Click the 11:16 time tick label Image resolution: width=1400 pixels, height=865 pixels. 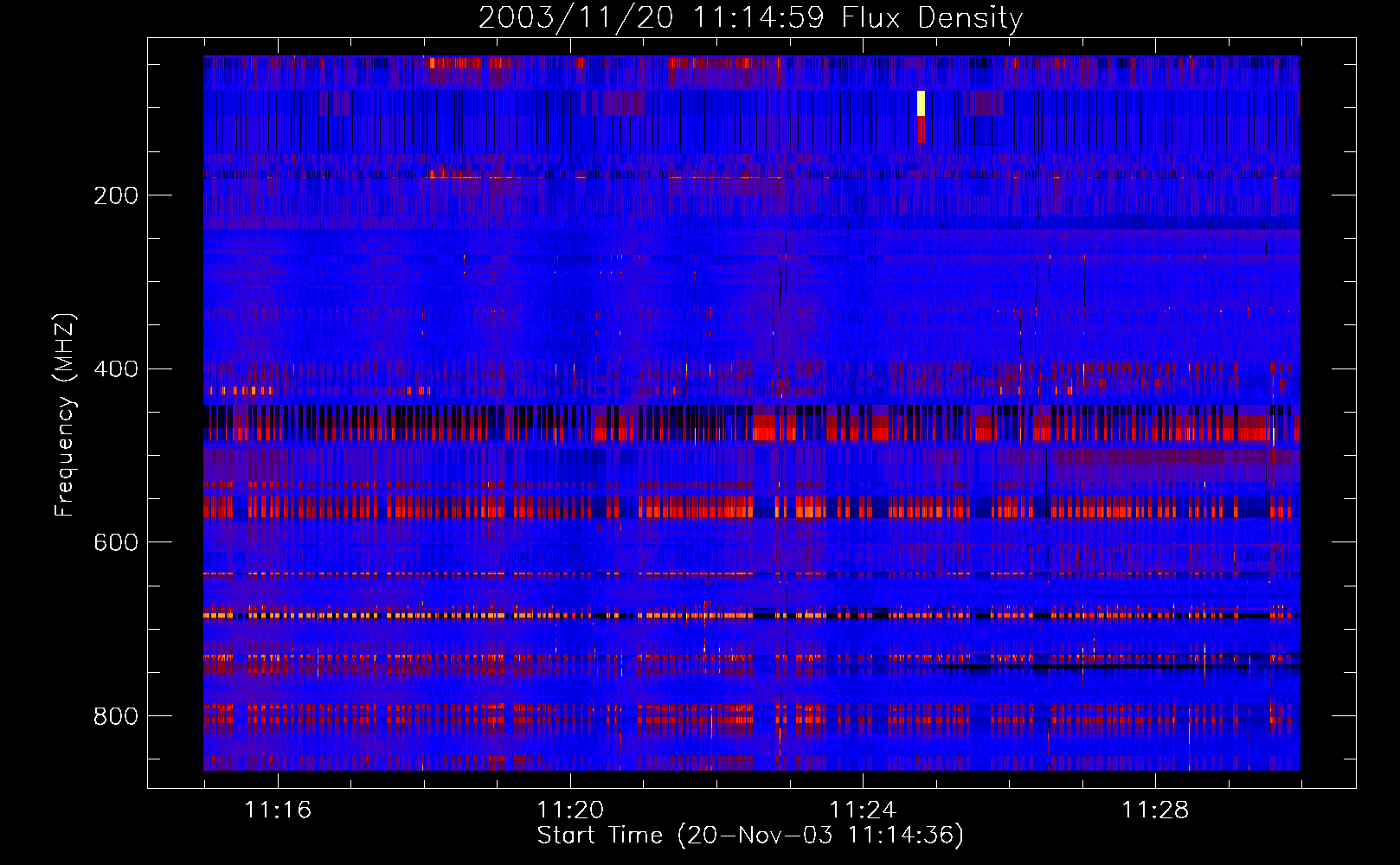pyautogui.click(x=278, y=811)
